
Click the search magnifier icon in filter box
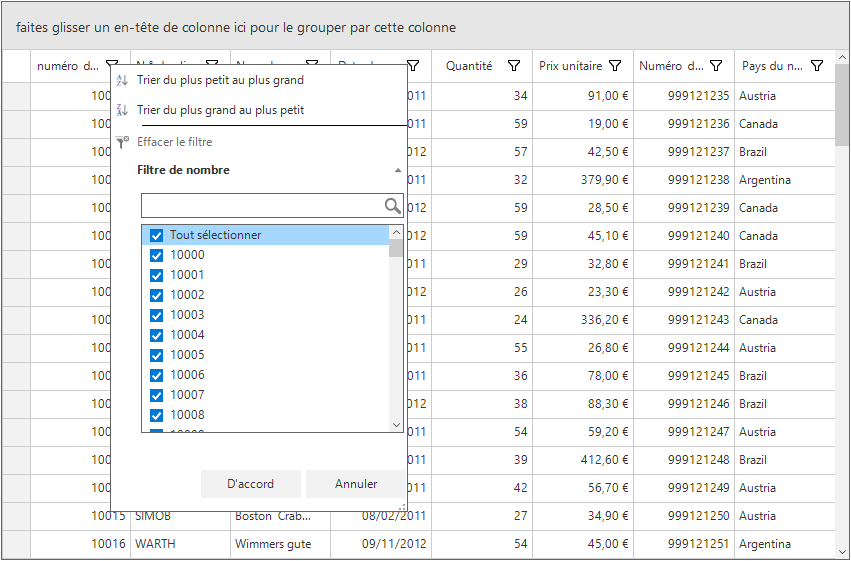[392, 206]
